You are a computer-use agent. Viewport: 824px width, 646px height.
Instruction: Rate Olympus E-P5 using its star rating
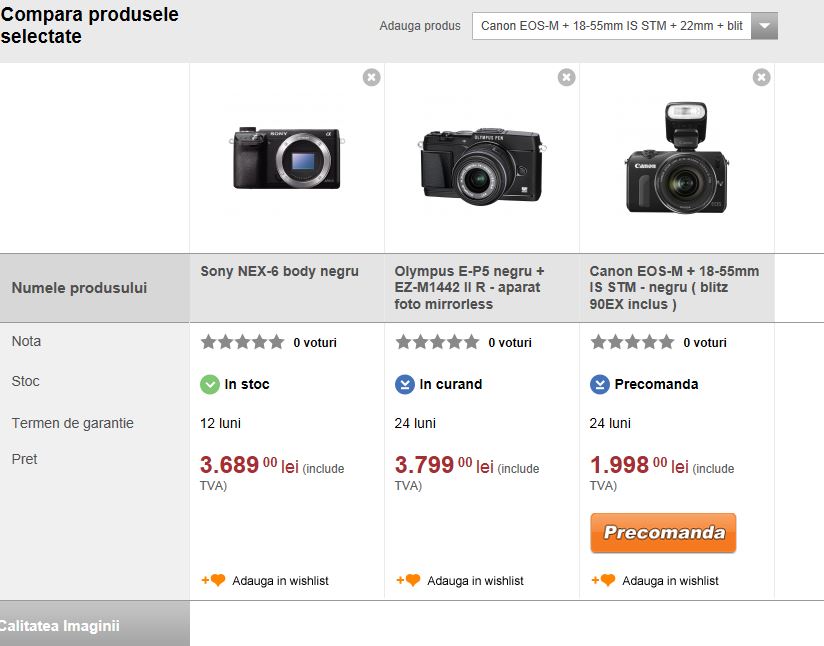[437, 342]
